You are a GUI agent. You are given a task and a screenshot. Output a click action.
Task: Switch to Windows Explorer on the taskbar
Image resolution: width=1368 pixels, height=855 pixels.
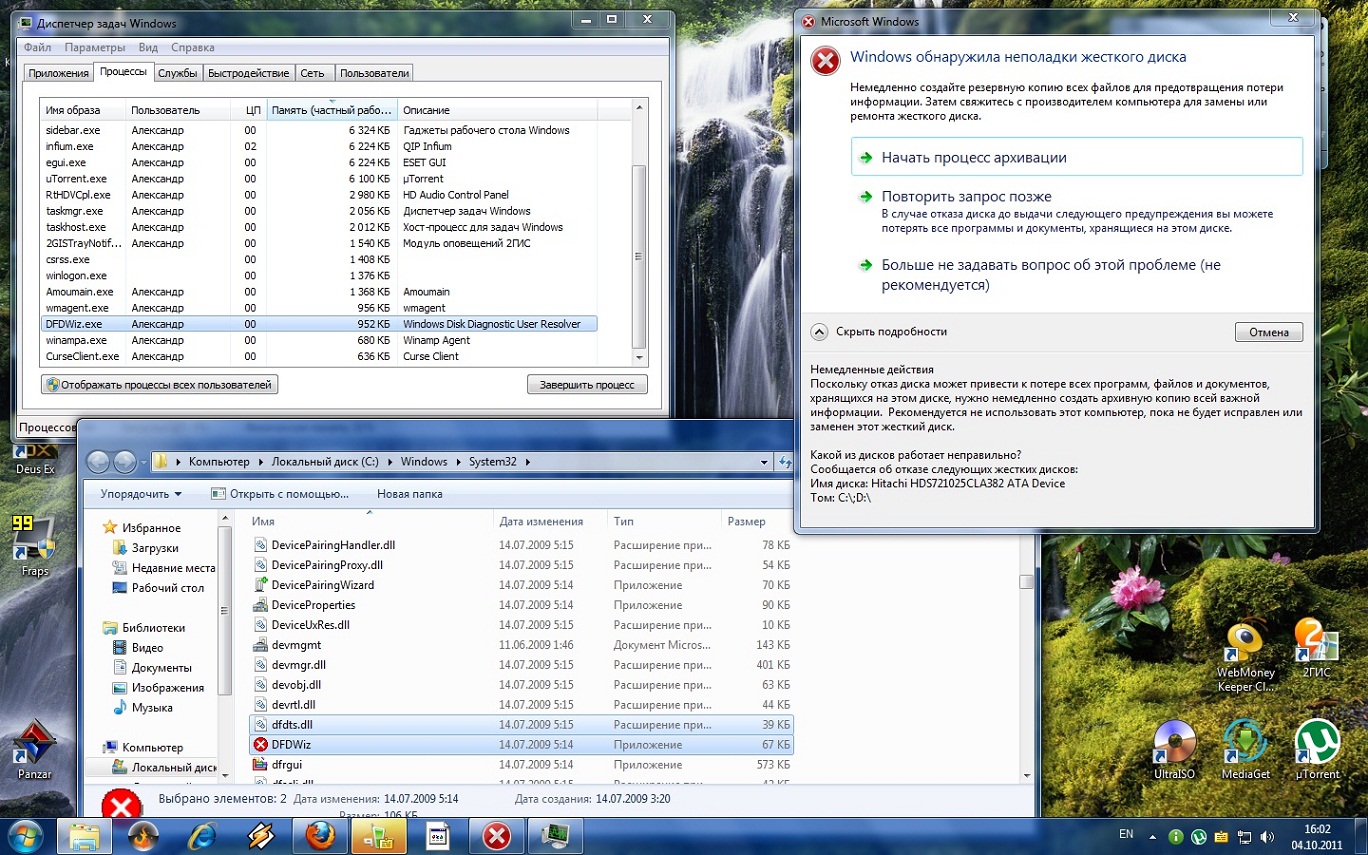(84, 835)
